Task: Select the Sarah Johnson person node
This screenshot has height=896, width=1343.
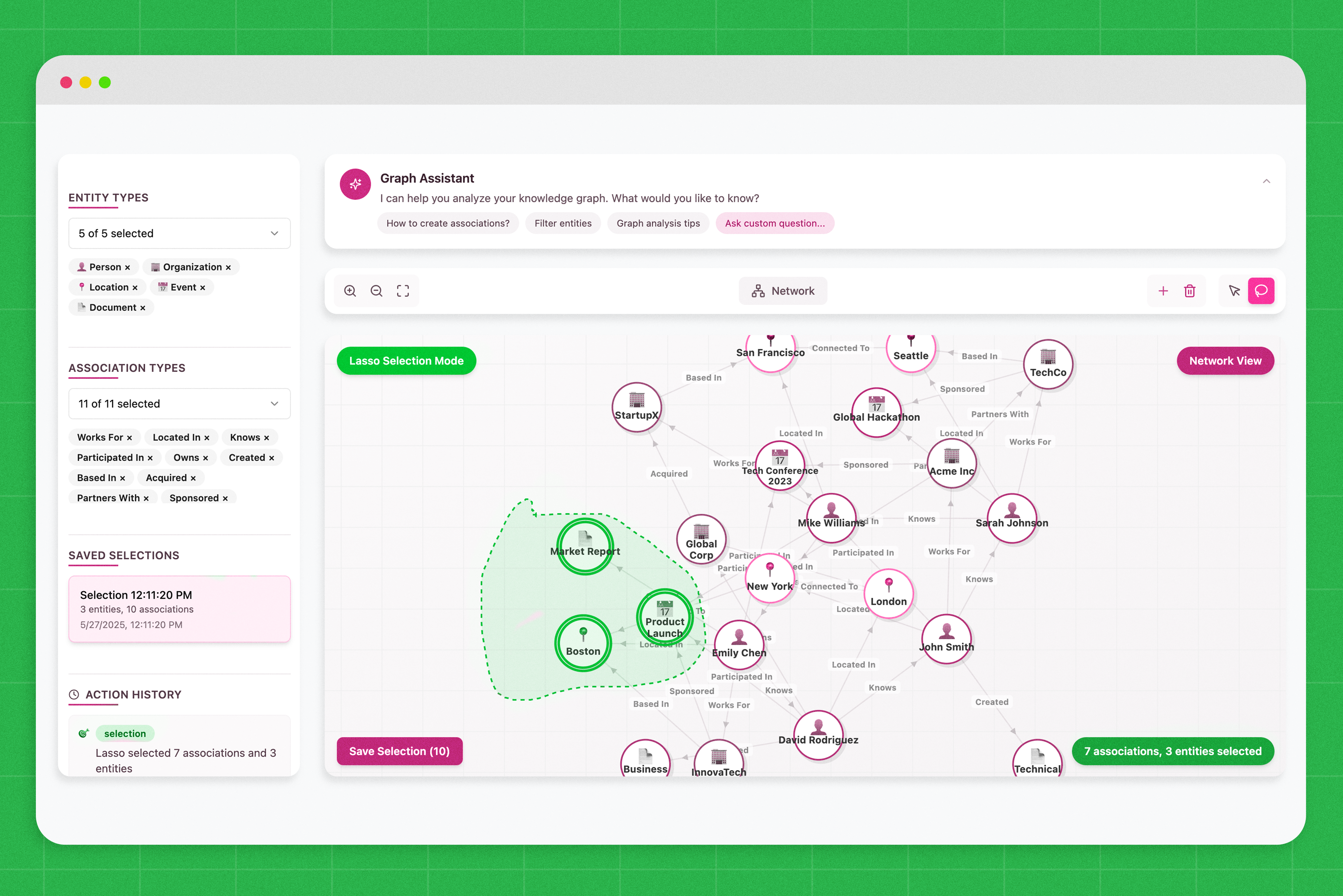Action: pyautogui.click(x=1012, y=518)
